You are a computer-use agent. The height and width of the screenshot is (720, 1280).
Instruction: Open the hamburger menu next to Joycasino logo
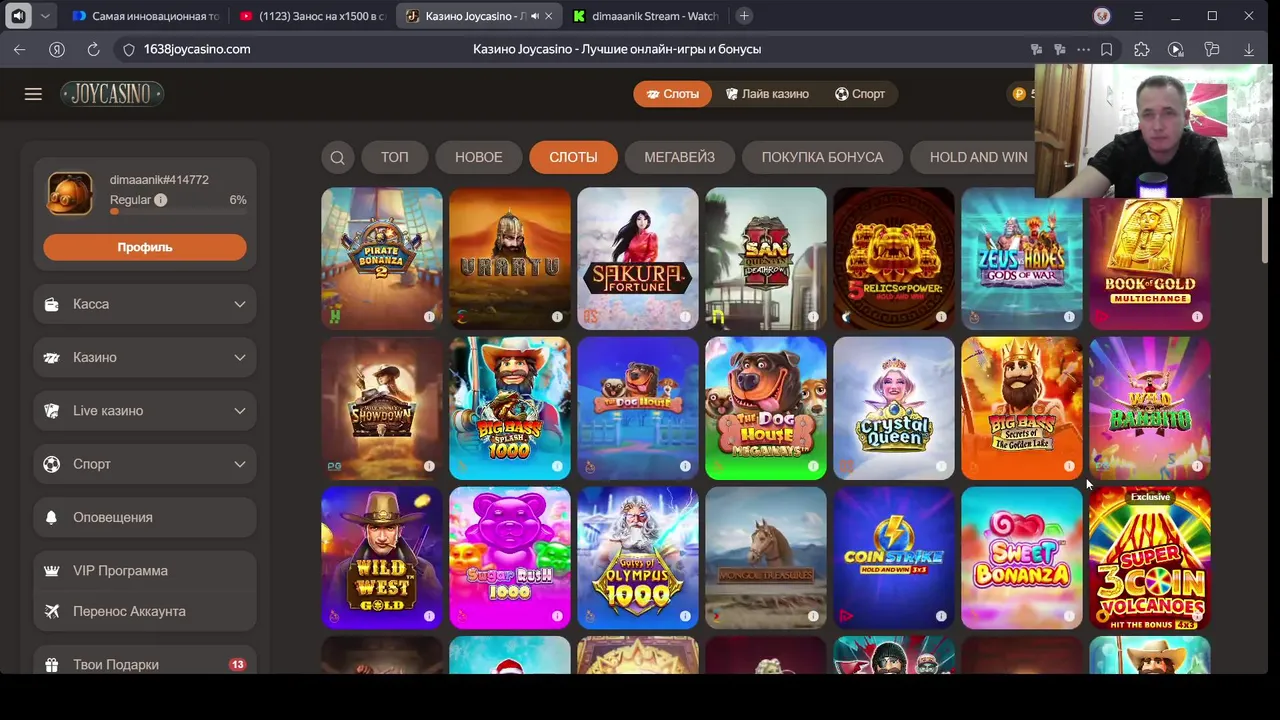point(33,94)
